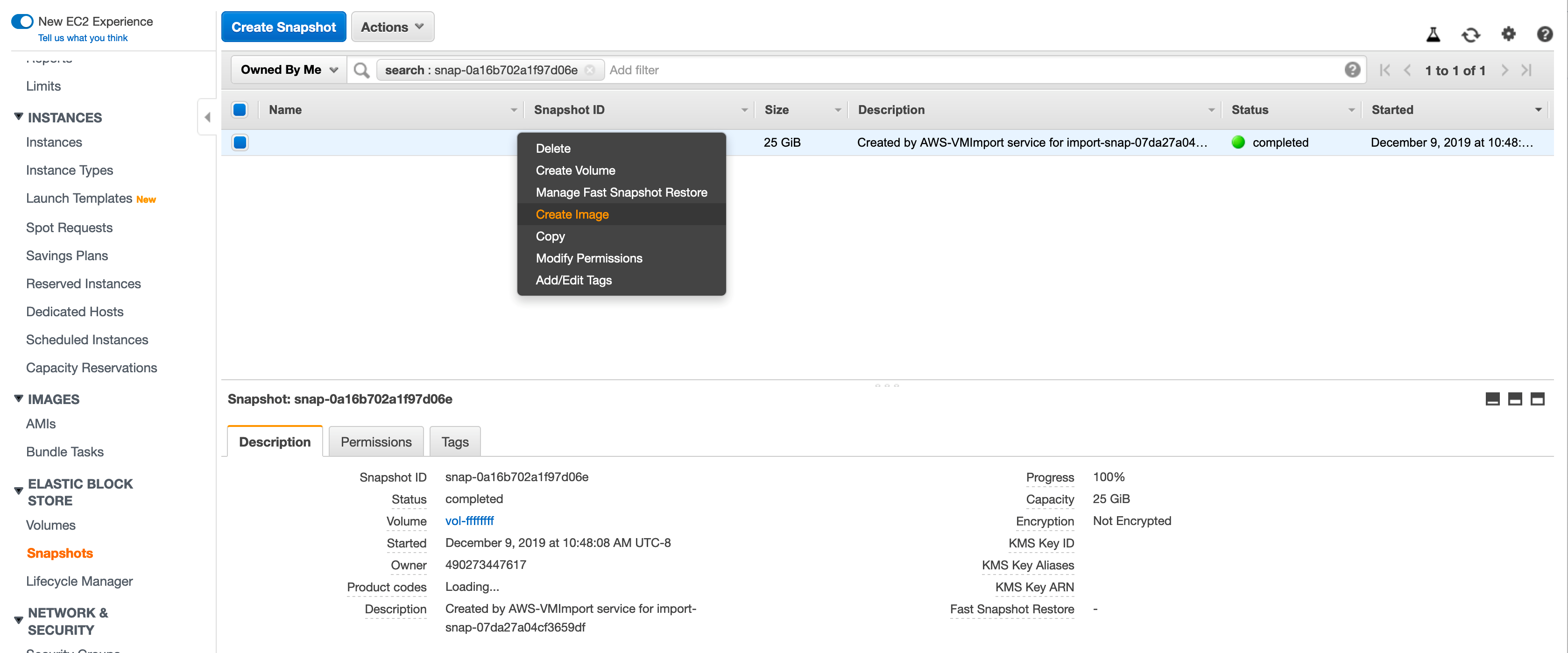
Task: Open the experiments flask icon
Action: pyautogui.click(x=1433, y=35)
